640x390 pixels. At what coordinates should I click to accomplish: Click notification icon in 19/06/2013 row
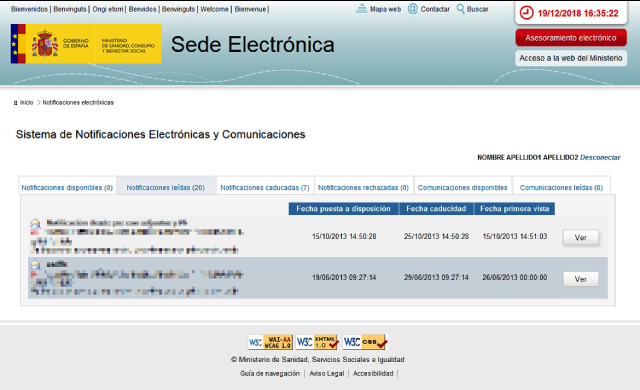click(36, 265)
